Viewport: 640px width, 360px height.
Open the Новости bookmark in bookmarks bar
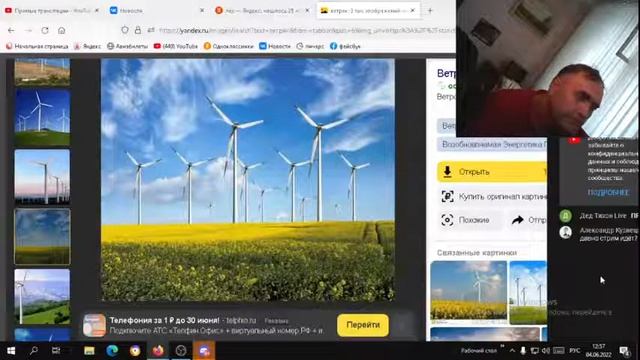click(275, 46)
